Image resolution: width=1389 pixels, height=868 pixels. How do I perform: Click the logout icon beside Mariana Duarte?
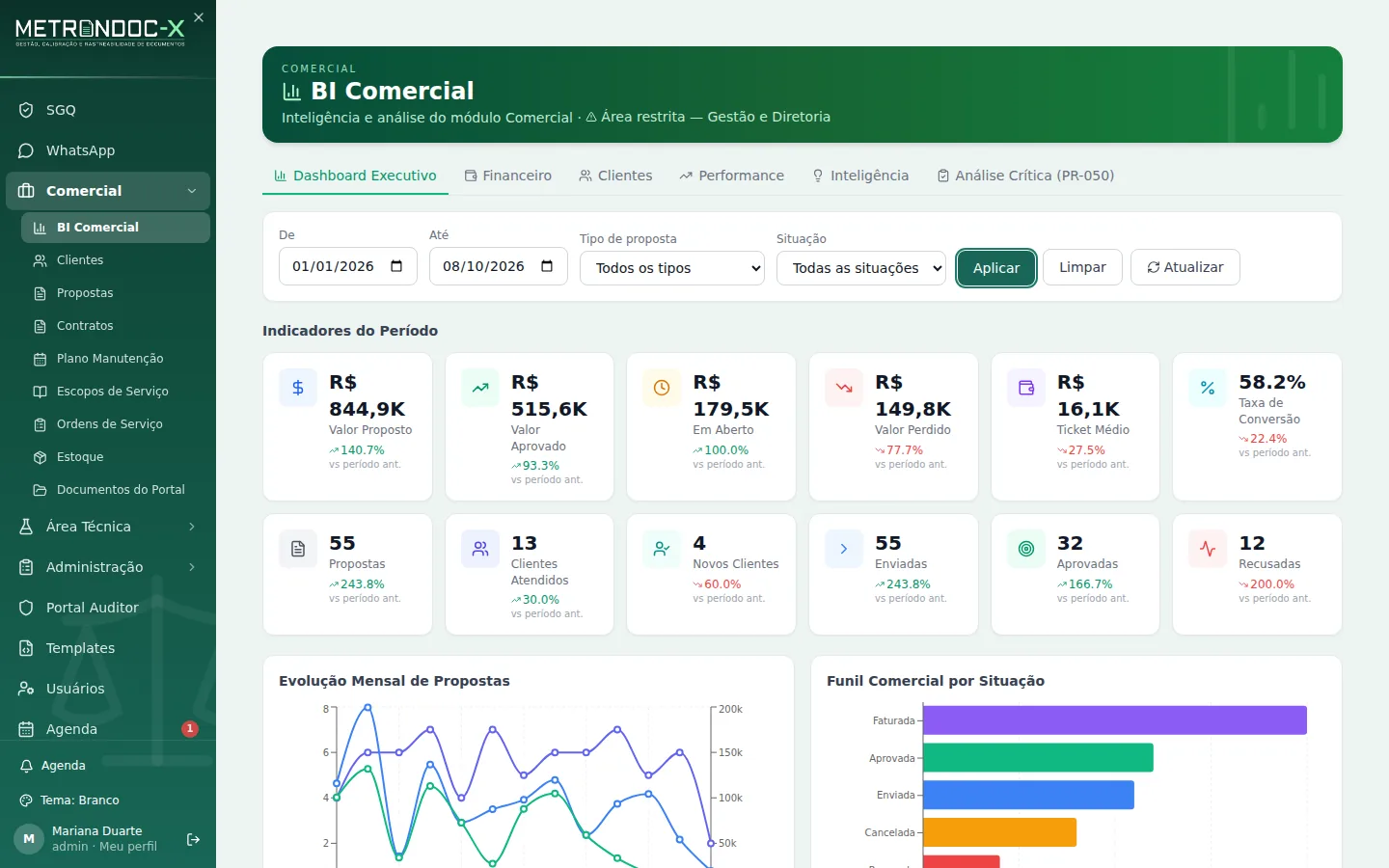point(193,839)
